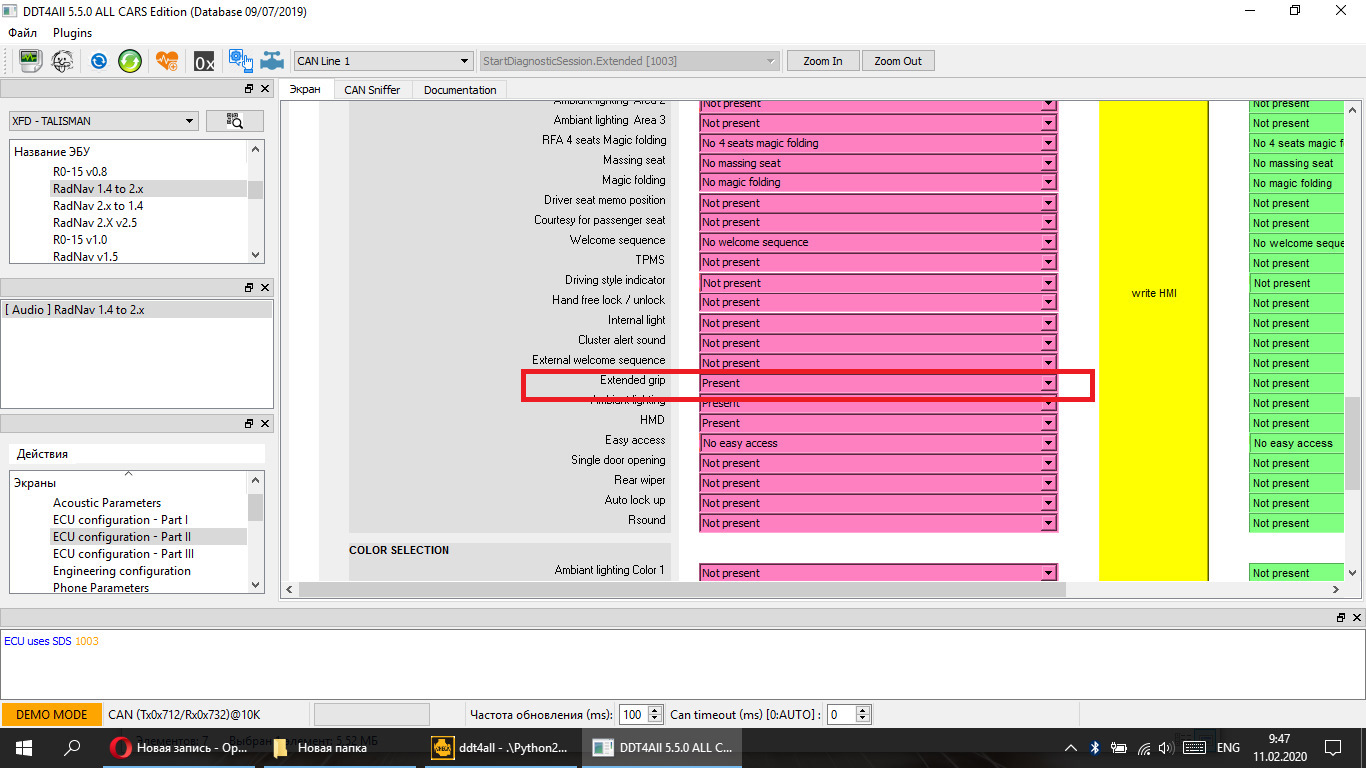Open the Welcome sequence dropdown
The height and width of the screenshot is (768, 1366).
pos(878,242)
